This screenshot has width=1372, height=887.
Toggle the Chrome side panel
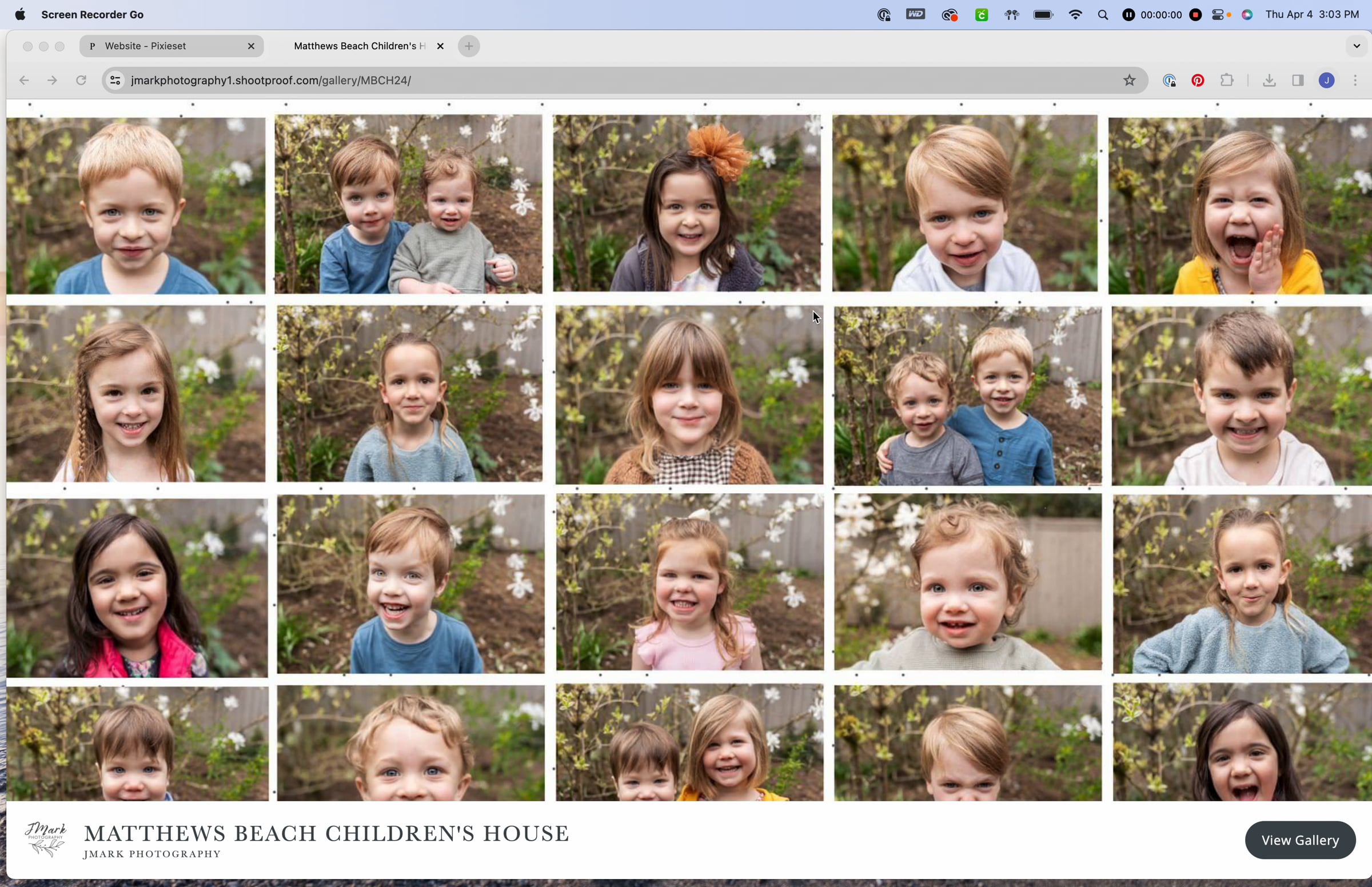click(1298, 81)
